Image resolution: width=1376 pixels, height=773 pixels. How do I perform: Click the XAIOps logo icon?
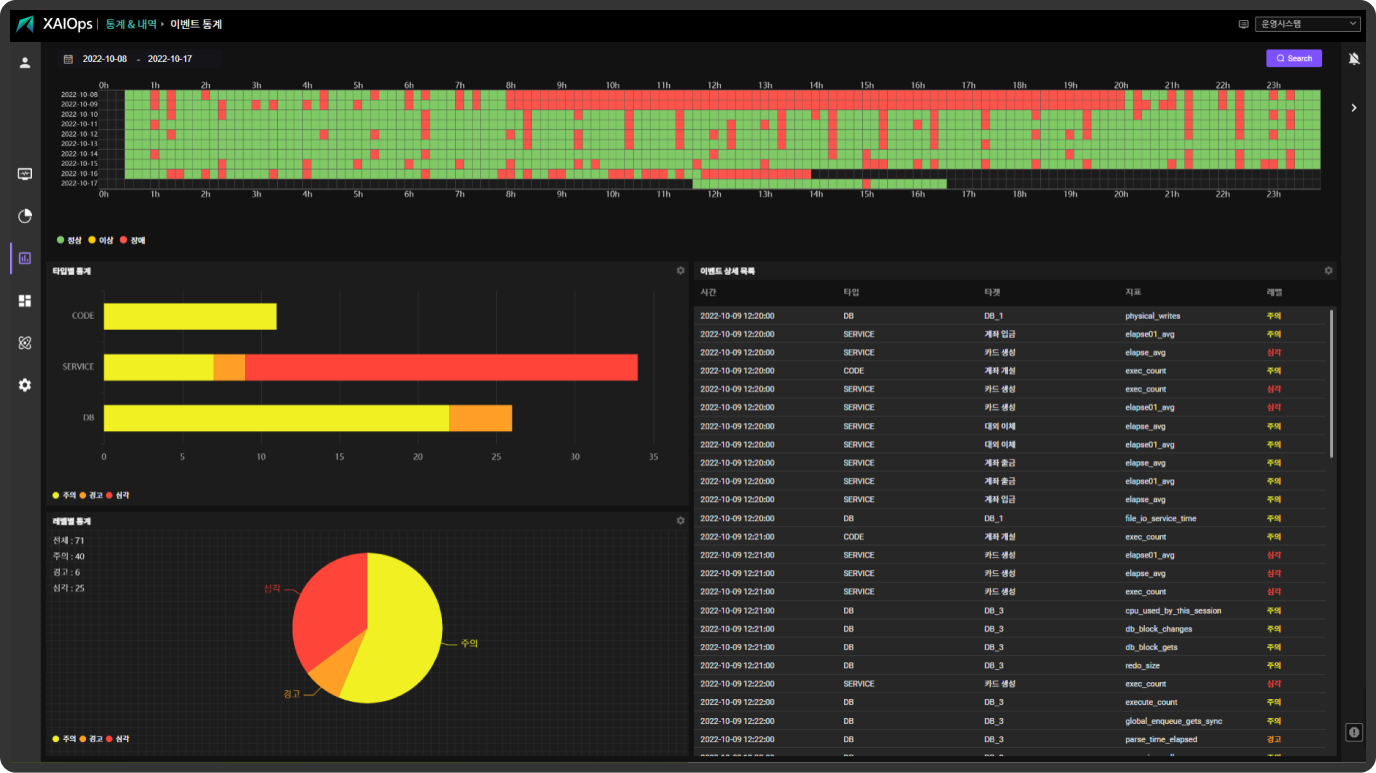(x=26, y=24)
